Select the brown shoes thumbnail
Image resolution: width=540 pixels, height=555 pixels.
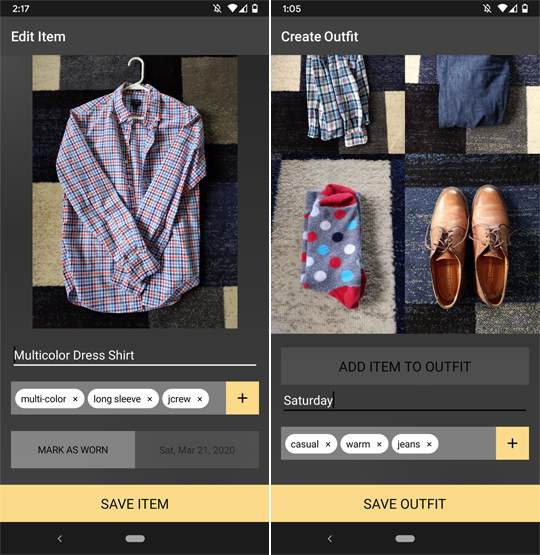click(x=473, y=244)
